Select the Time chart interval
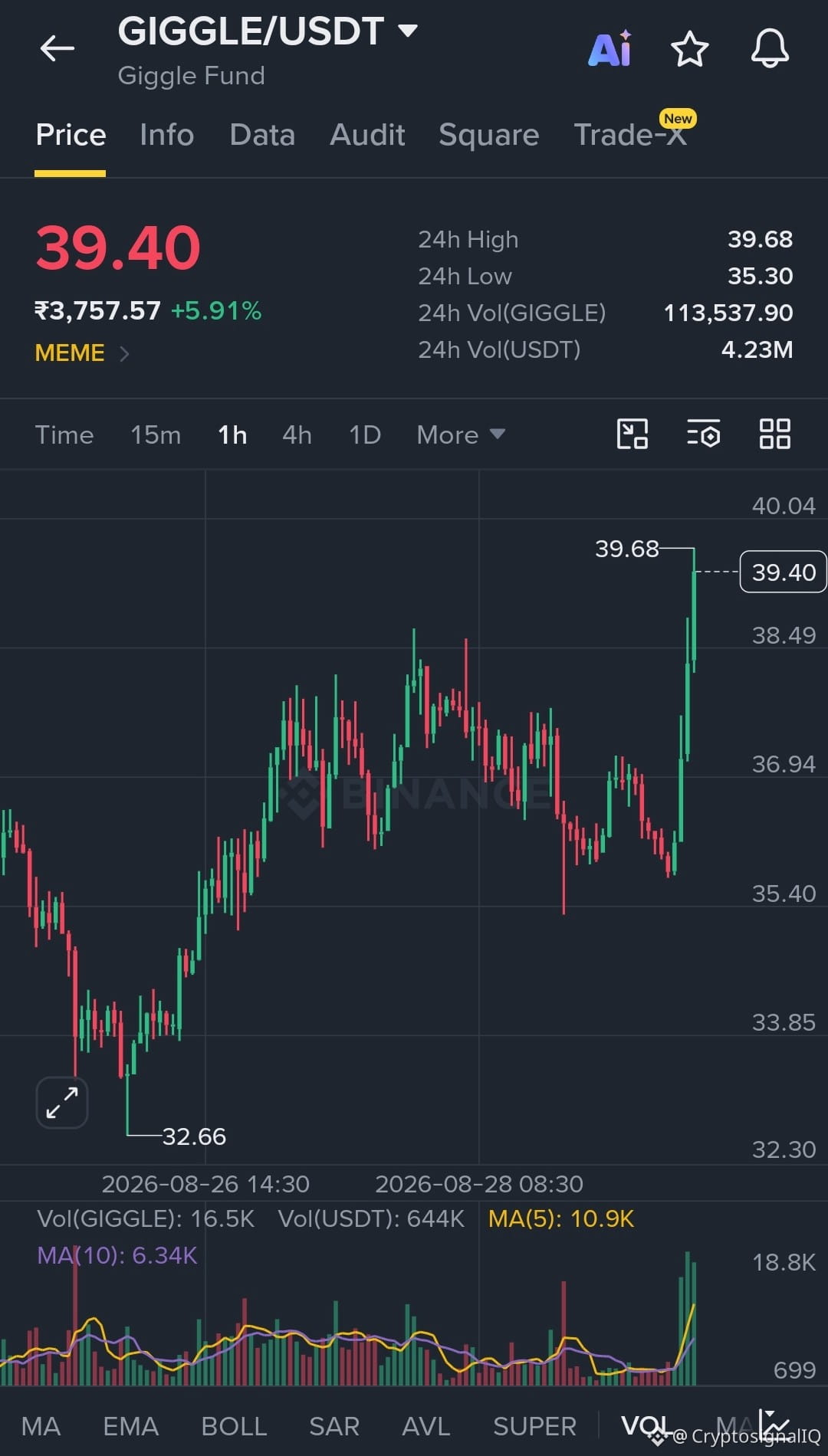The width and height of the screenshot is (828, 1456). (64, 435)
